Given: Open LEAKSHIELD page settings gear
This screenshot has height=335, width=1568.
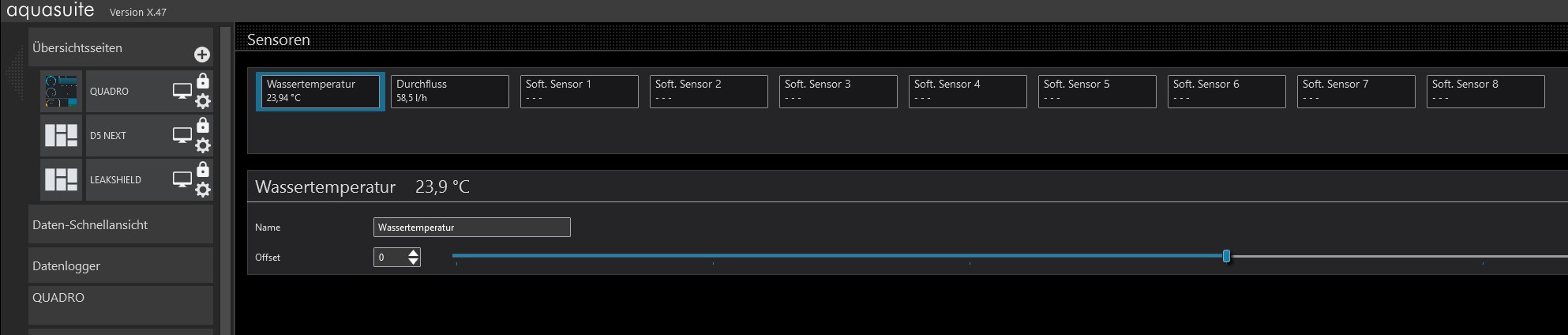Looking at the screenshot, I should (203, 190).
